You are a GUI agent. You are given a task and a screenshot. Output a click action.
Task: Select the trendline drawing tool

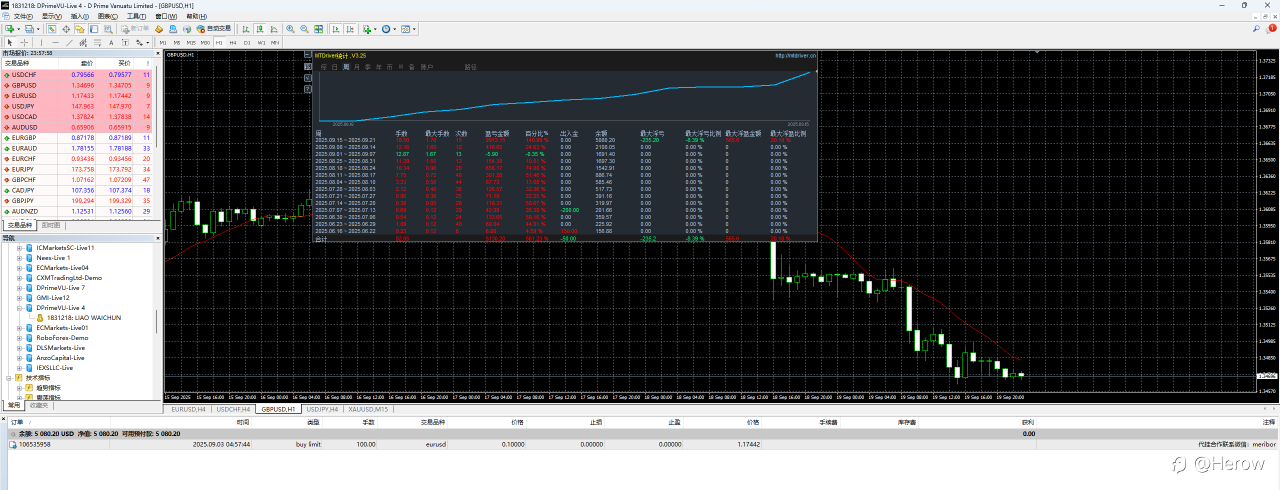[67, 43]
